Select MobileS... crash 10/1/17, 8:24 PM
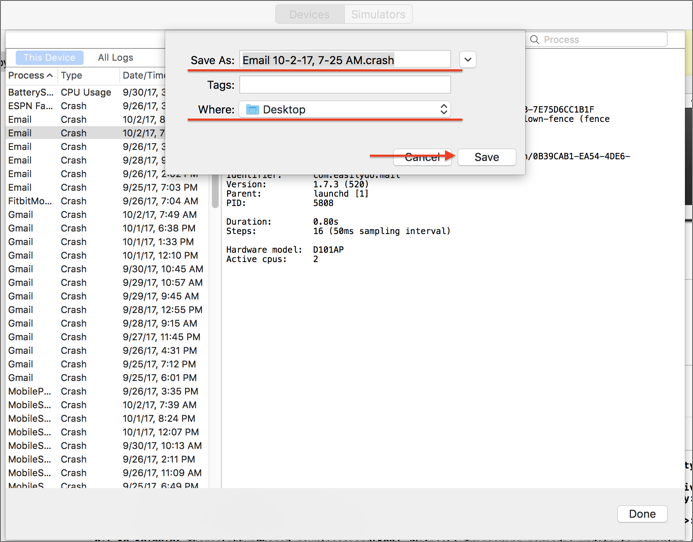This screenshot has width=693, height=542. [107, 419]
